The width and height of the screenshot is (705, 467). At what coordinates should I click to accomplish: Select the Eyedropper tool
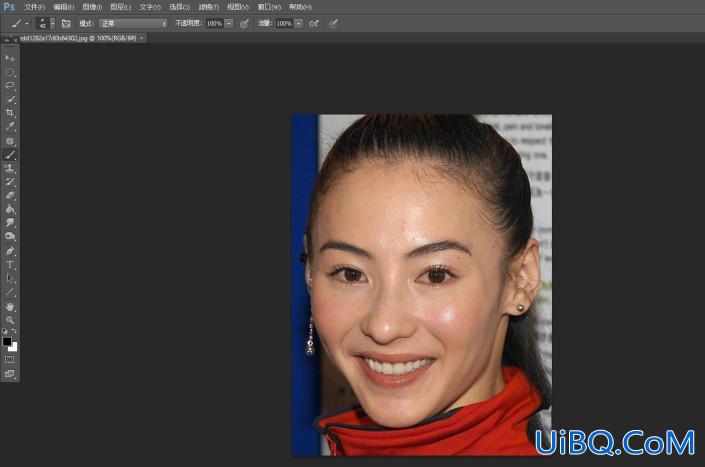pyautogui.click(x=10, y=127)
